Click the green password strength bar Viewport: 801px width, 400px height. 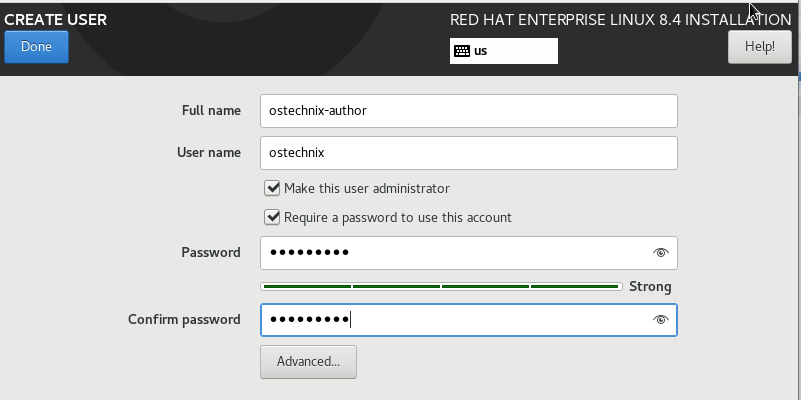(x=441, y=287)
